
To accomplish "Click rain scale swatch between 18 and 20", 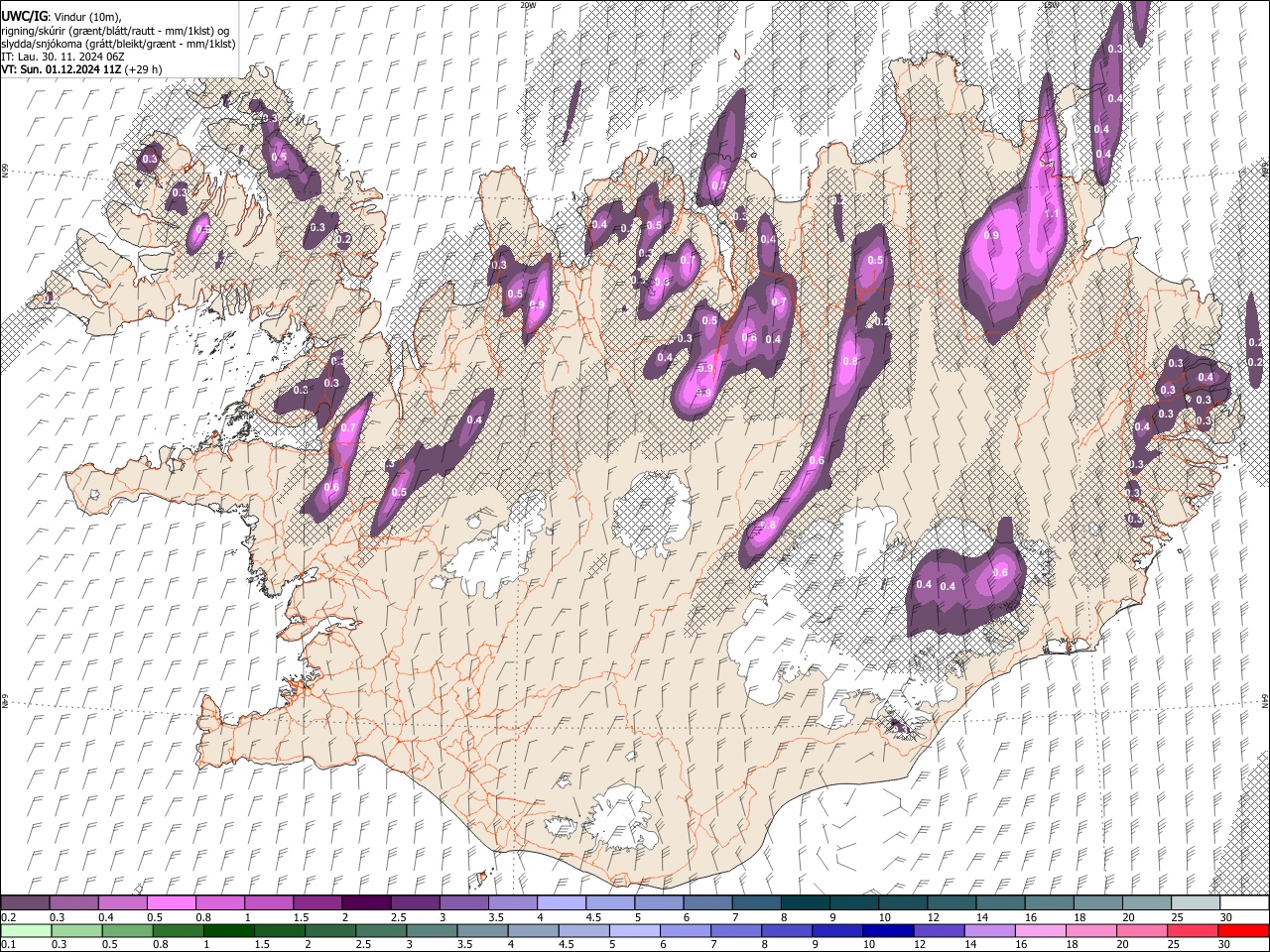I will click(1091, 930).
